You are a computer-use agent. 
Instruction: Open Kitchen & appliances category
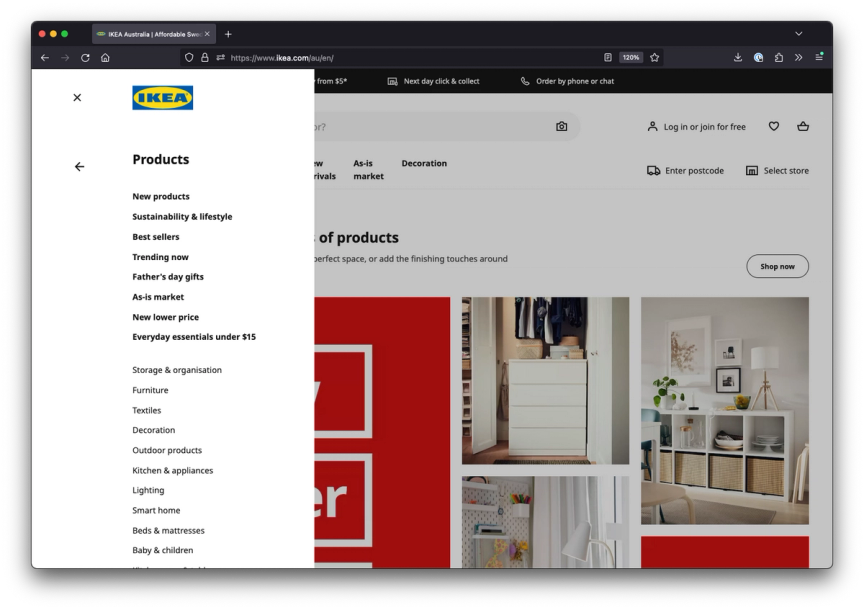click(x=172, y=471)
